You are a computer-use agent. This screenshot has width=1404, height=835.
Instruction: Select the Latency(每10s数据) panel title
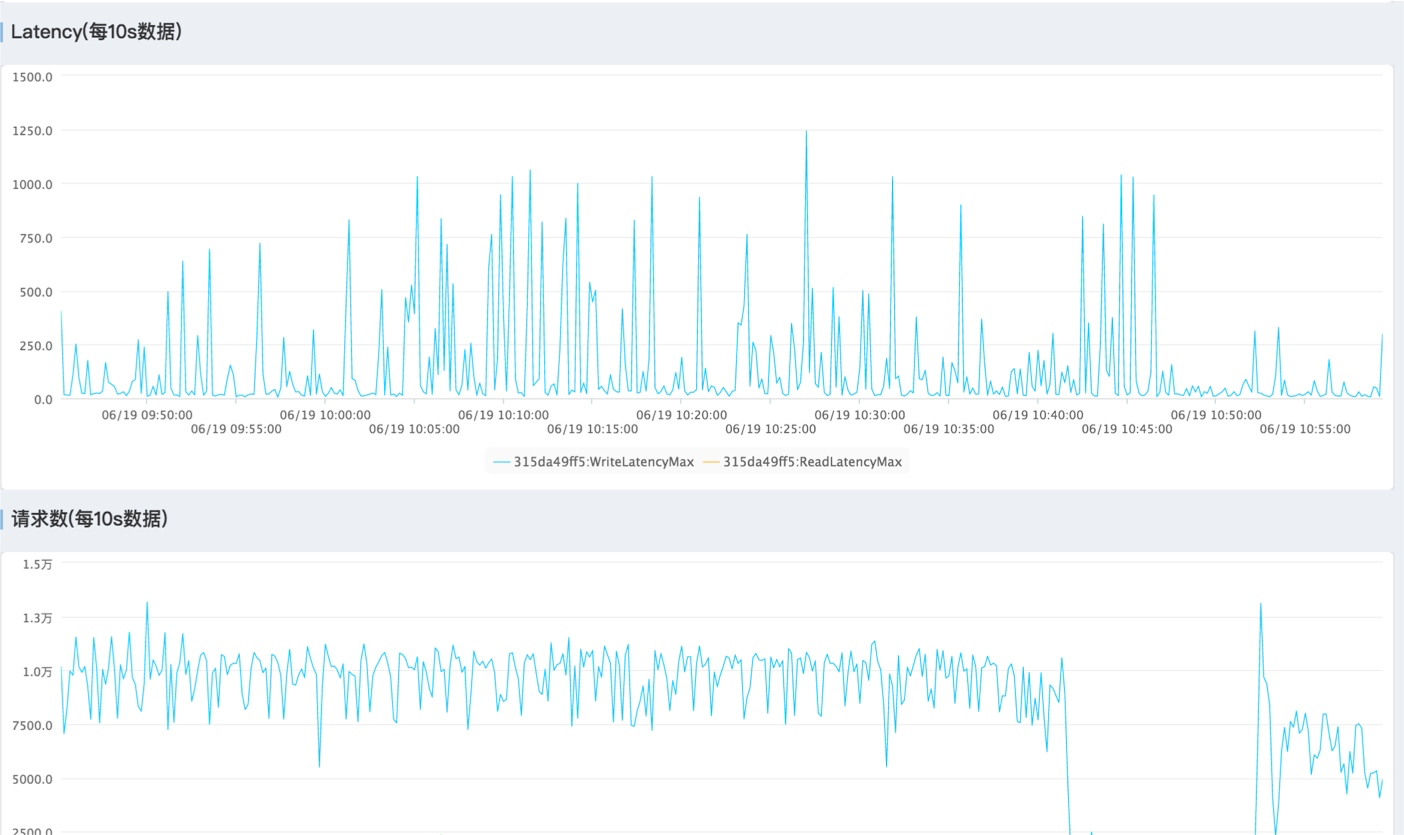click(x=96, y=32)
